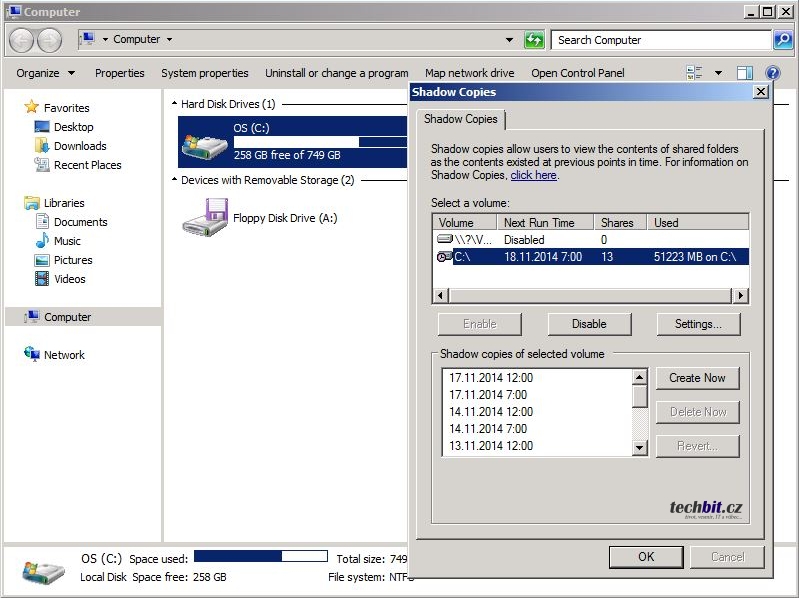Click System properties in the toolbar
The width and height of the screenshot is (799, 598).
204,73
